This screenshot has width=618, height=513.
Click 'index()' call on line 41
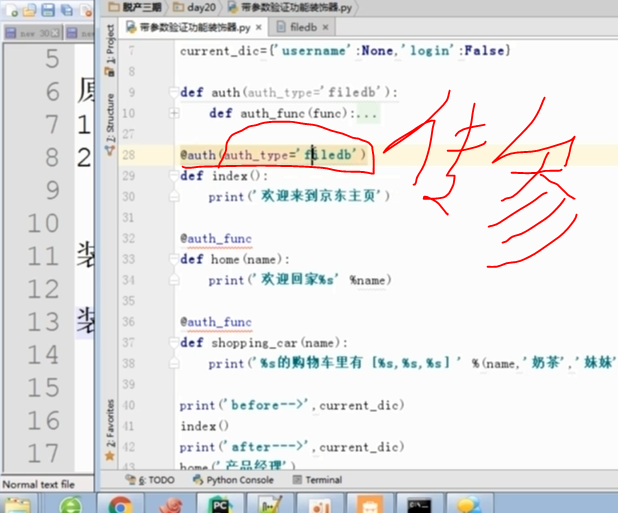(204, 426)
